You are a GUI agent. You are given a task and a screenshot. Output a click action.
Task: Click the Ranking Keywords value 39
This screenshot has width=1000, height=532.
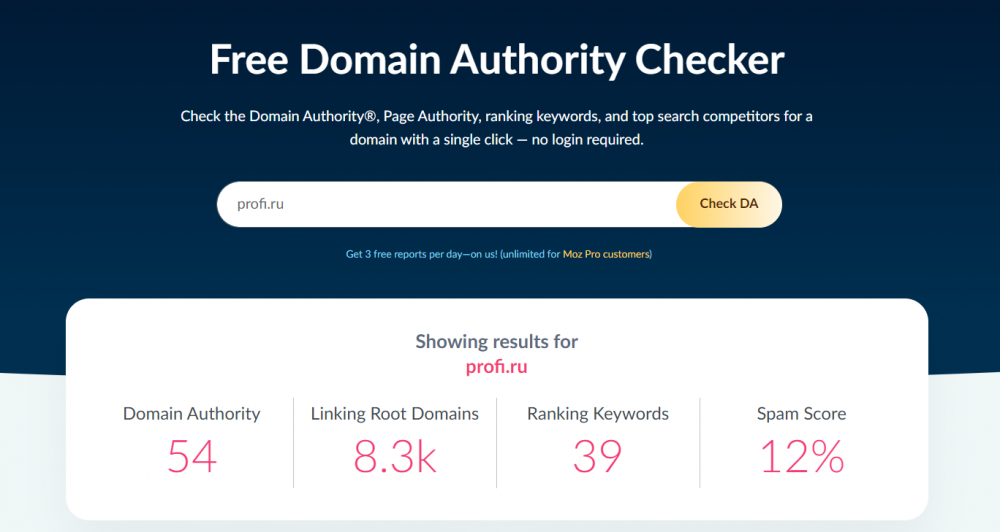[x=598, y=457]
